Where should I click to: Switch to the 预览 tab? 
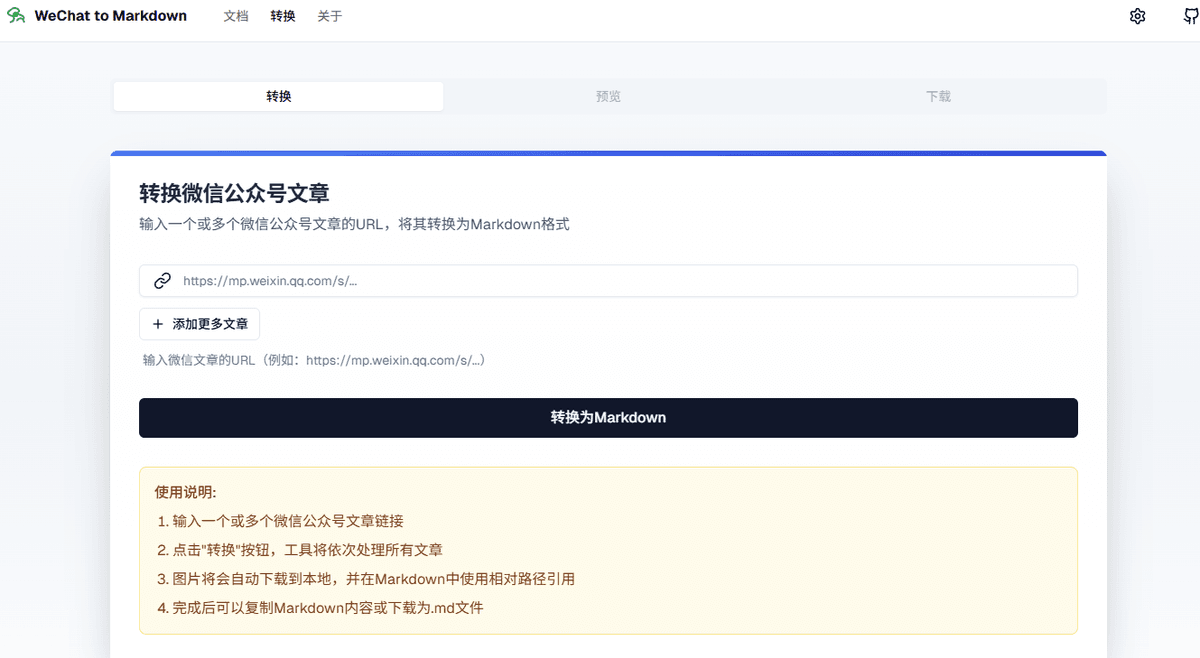(608, 96)
